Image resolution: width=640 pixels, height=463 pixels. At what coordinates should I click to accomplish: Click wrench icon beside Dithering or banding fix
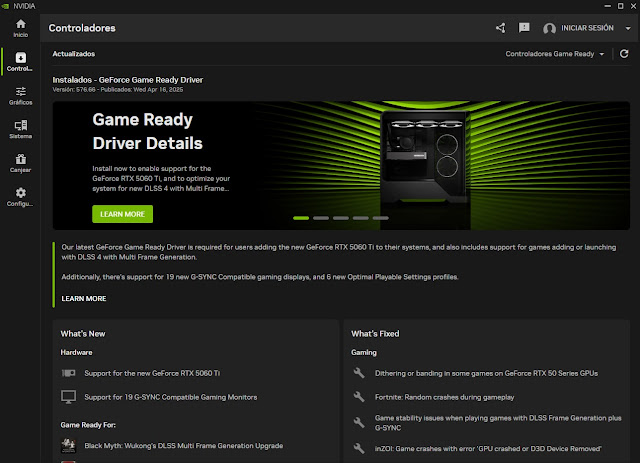tap(359, 373)
